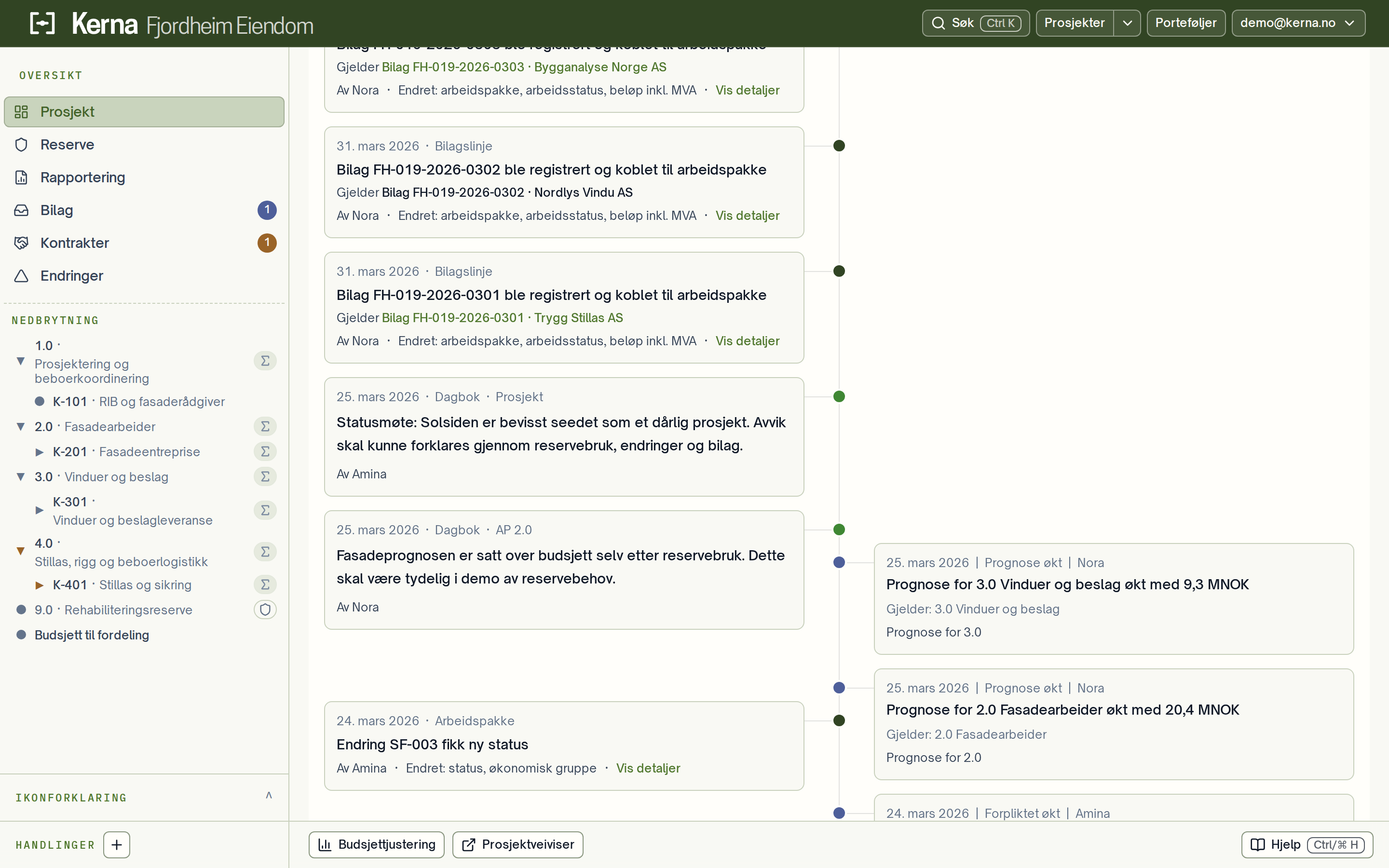Click the Søk search field

pos(976,23)
